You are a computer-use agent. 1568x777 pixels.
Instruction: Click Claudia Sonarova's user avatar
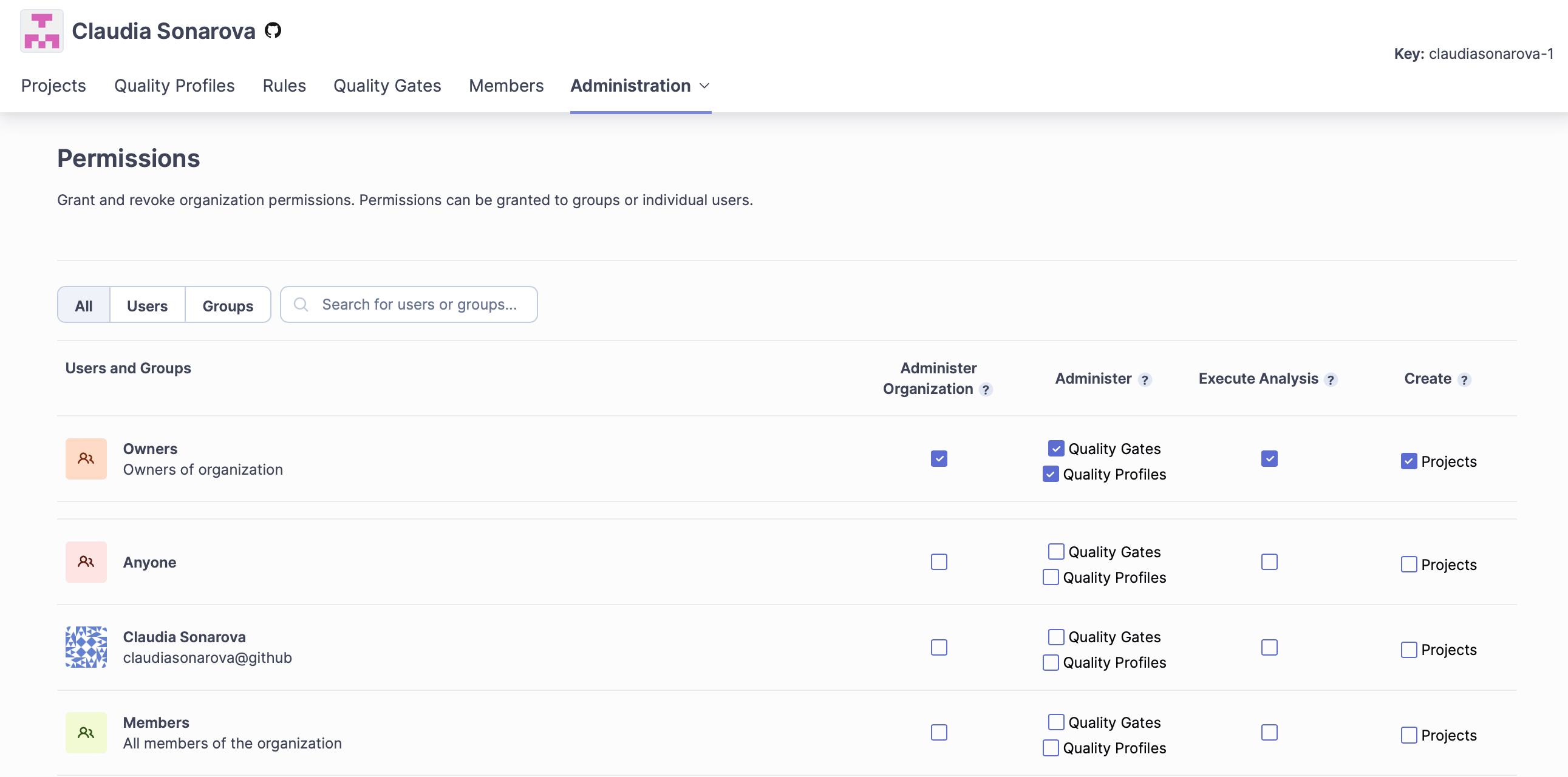(86, 647)
